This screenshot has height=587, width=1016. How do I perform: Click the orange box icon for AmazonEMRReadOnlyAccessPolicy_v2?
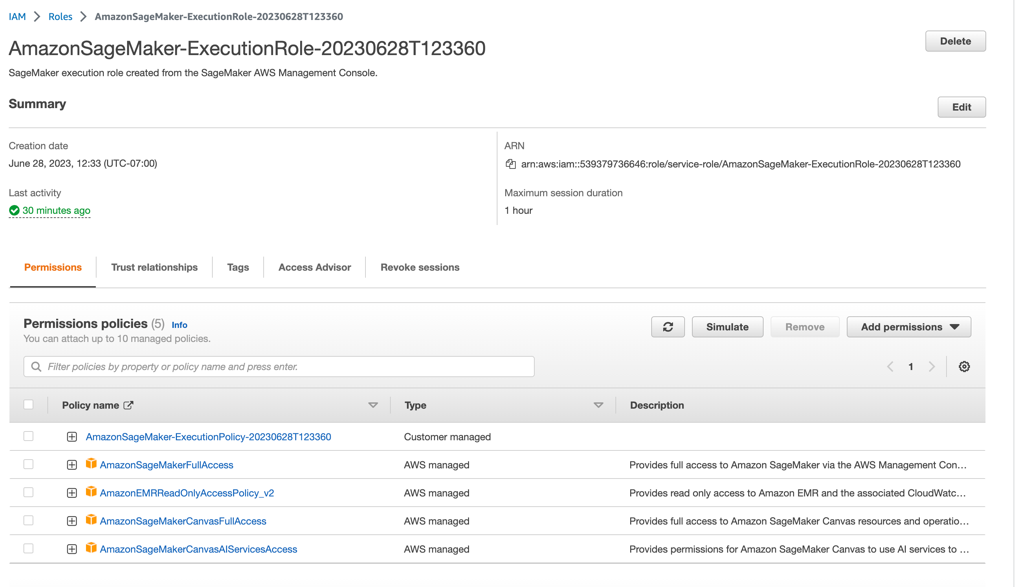coord(91,492)
